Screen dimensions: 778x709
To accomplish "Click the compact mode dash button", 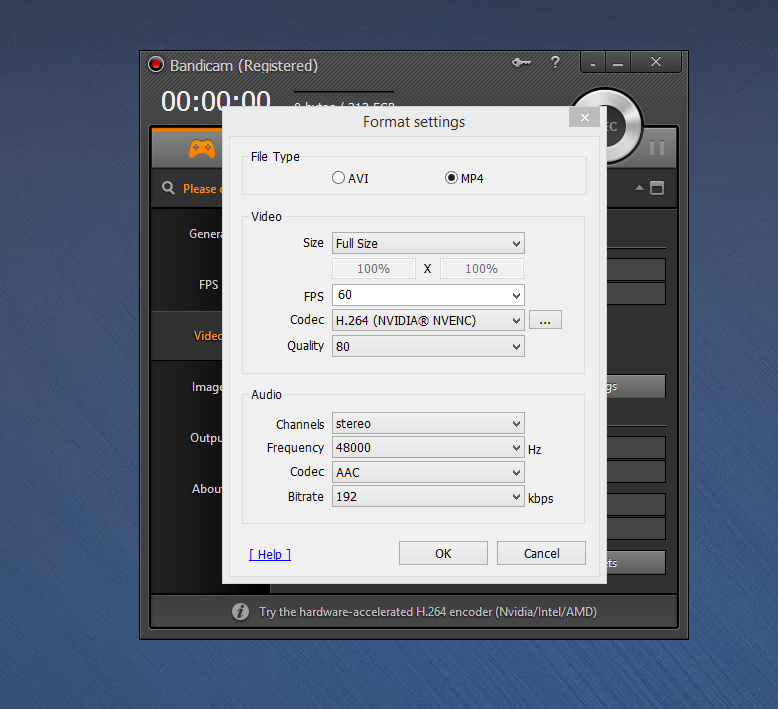I will 593,63.
